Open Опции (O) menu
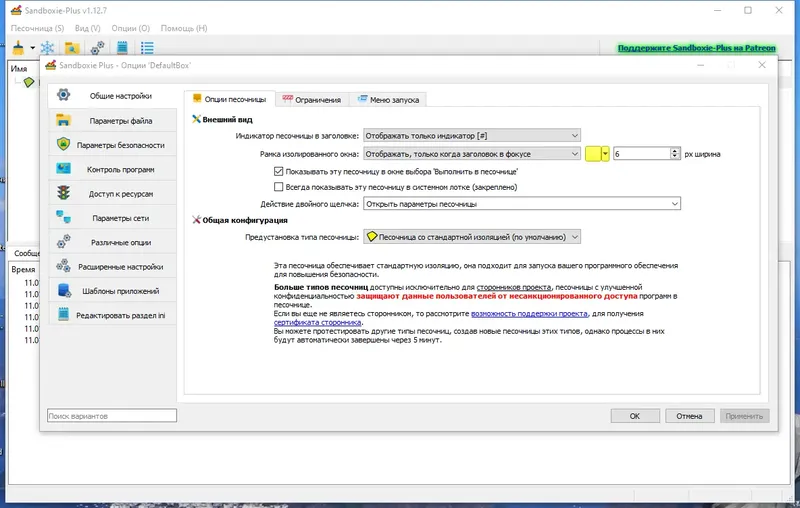The width and height of the screenshot is (800, 508). [x=131, y=28]
